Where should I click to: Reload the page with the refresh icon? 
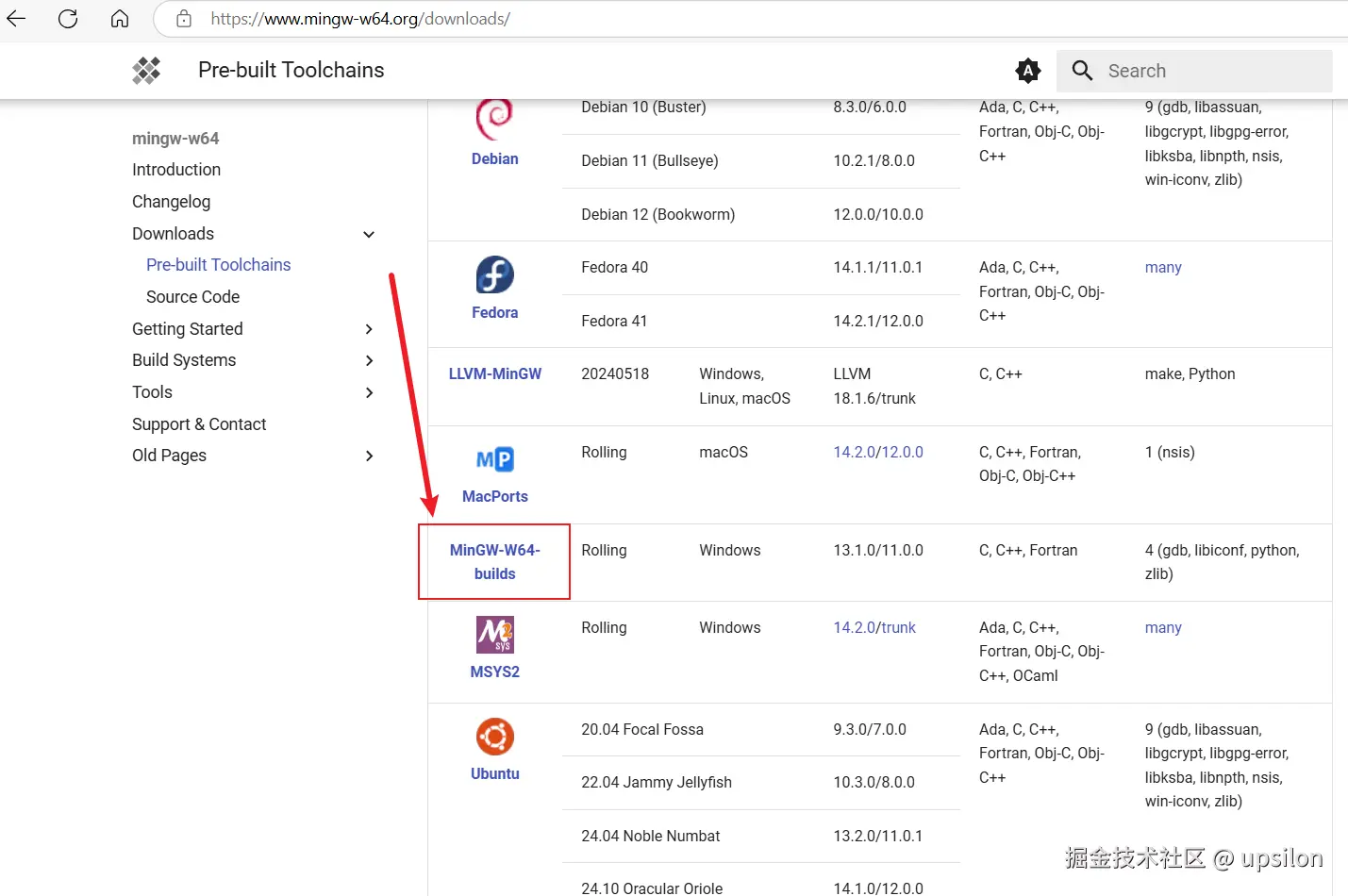point(68,19)
